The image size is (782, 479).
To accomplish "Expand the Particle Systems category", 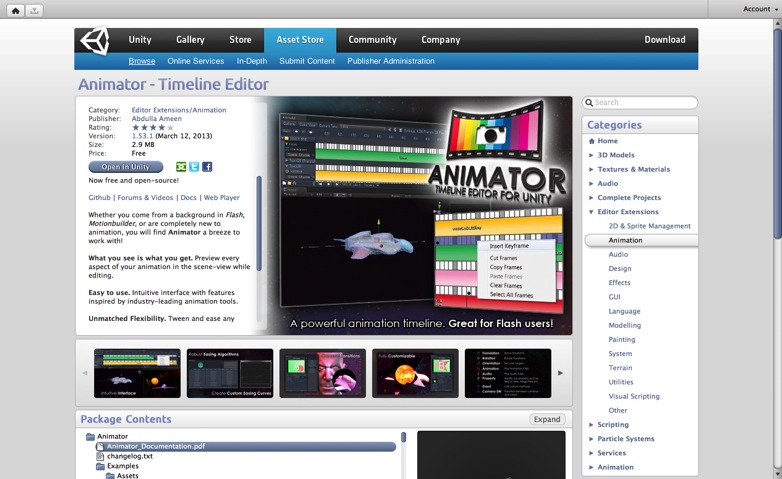I will pyautogui.click(x=591, y=439).
